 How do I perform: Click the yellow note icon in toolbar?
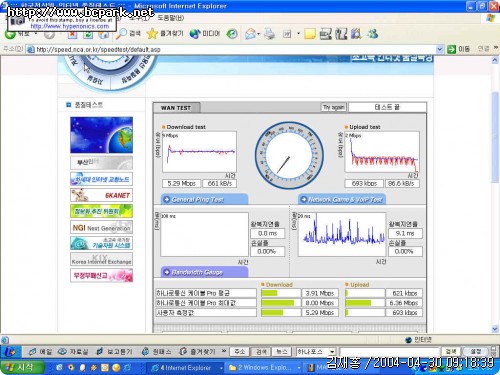310,34
